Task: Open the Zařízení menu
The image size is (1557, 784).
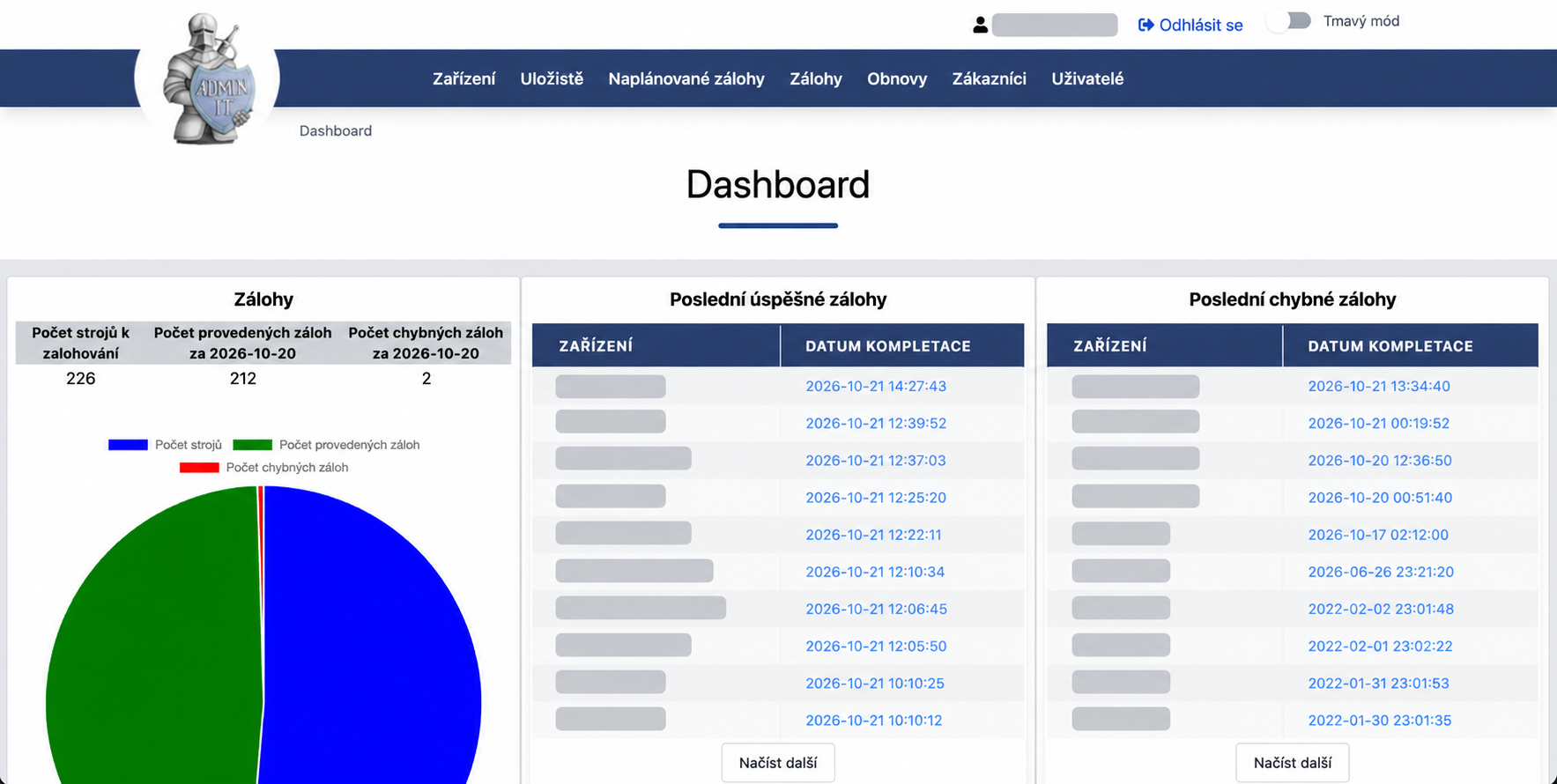Action: pos(463,78)
